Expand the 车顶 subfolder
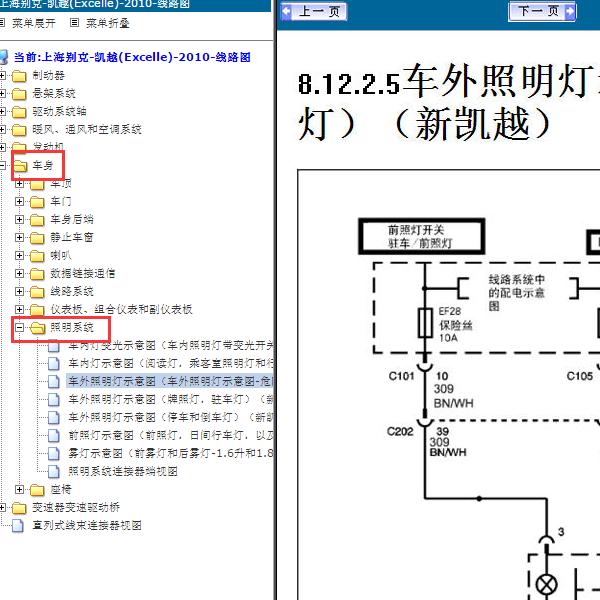 click(20, 184)
